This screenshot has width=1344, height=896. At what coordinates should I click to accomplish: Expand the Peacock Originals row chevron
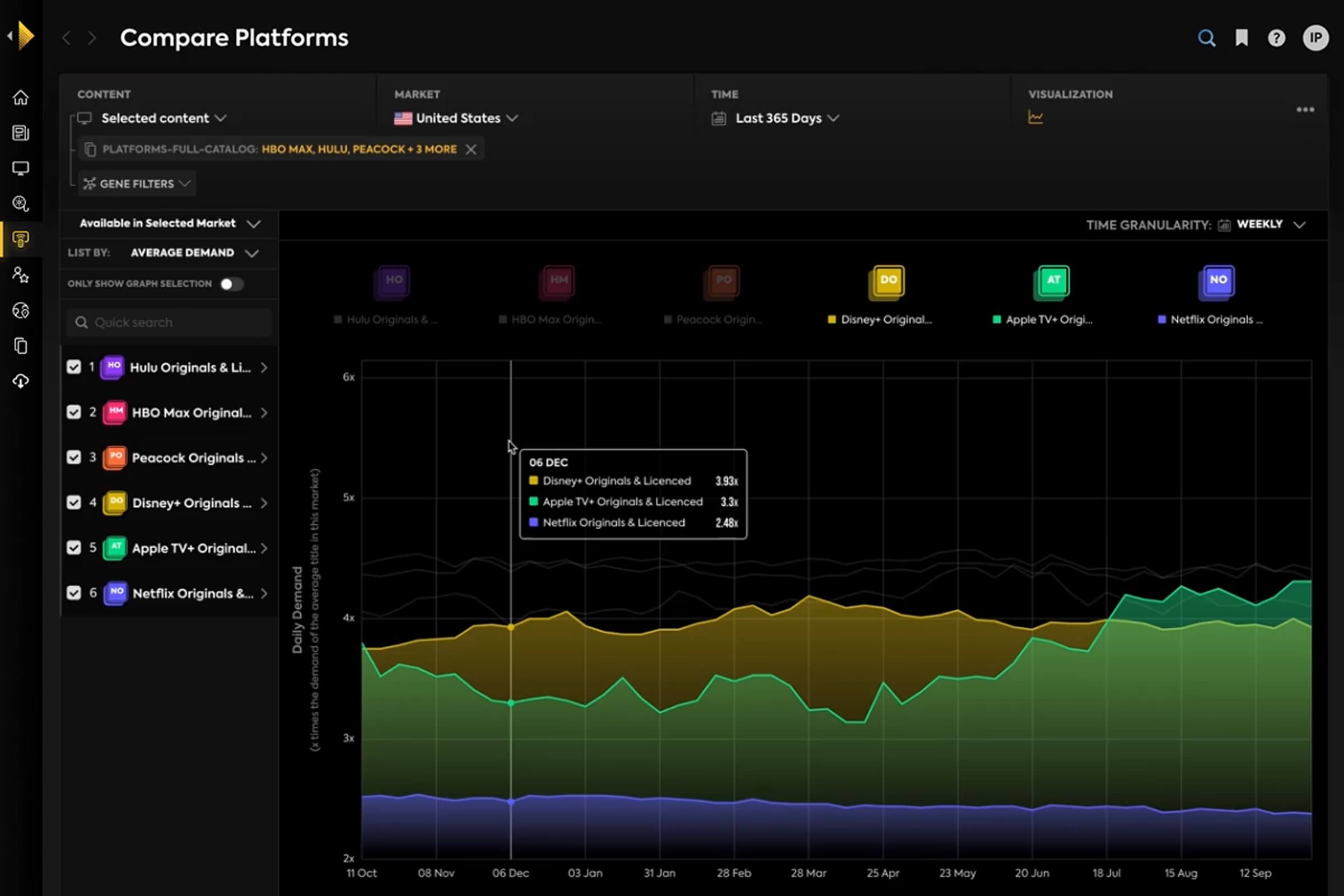point(263,458)
